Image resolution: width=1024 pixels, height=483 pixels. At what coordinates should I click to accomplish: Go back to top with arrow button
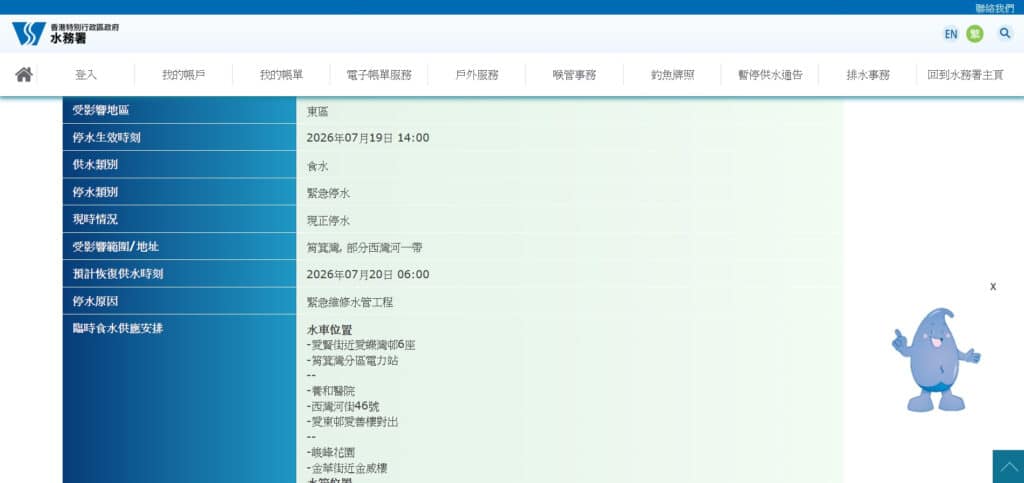[x=1008, y=467]
